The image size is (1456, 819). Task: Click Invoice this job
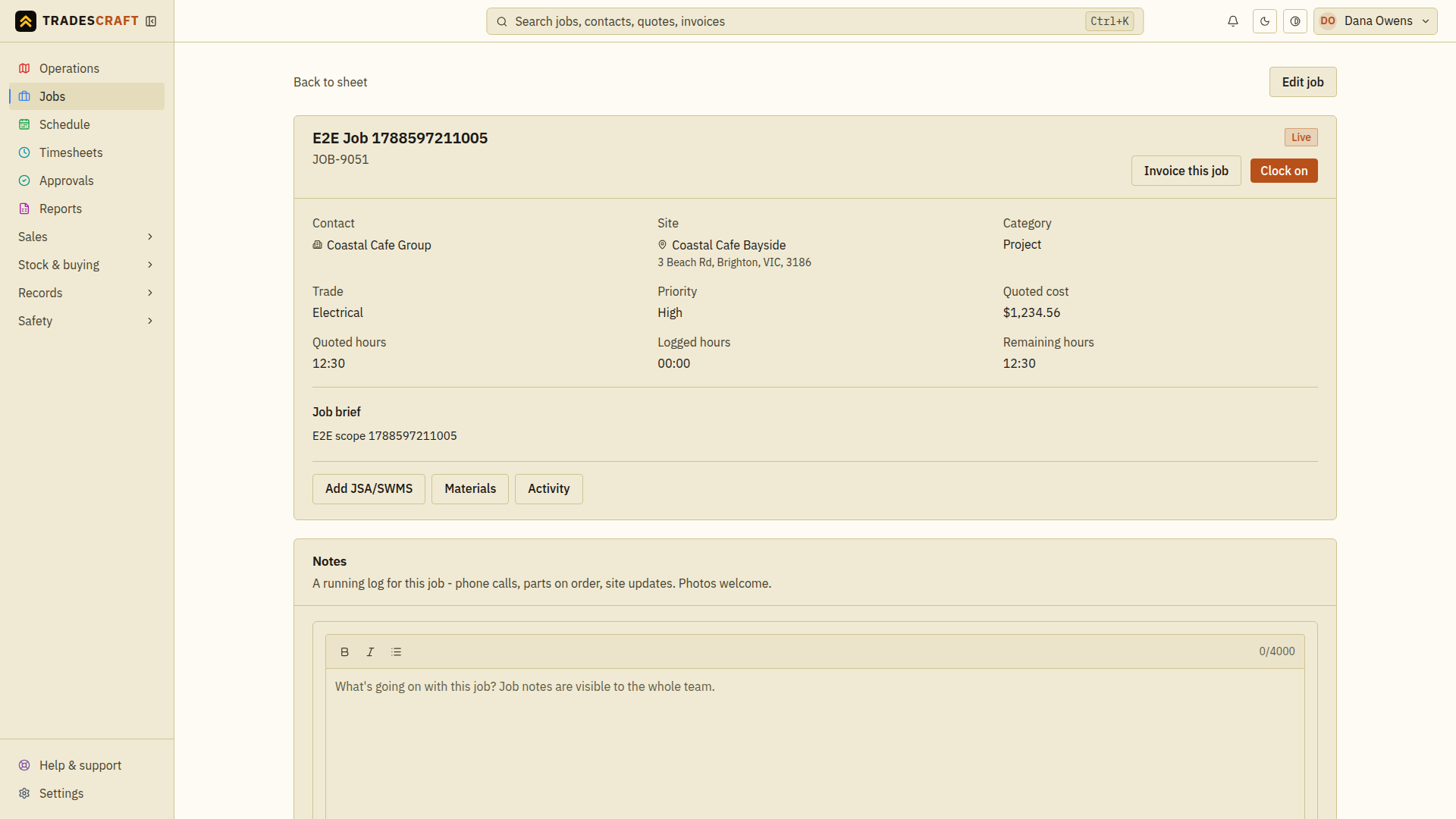tap(1186, 171)
